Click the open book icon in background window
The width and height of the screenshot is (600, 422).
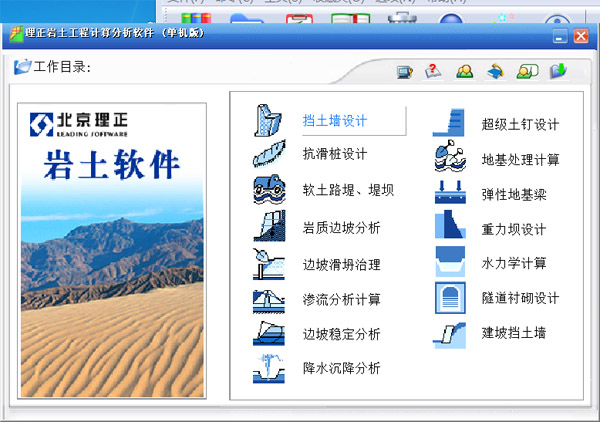(x=351, y=18)
